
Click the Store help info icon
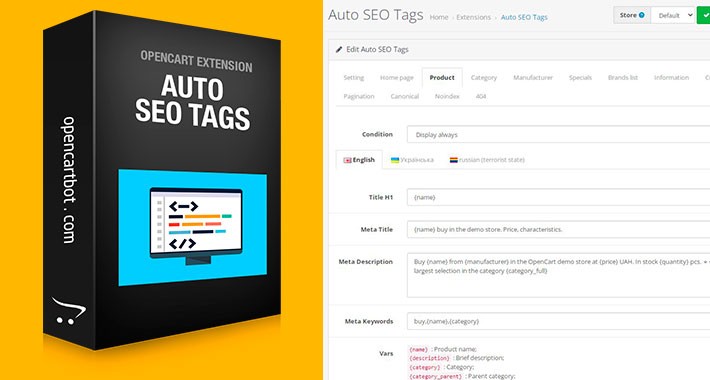[641, 15]
